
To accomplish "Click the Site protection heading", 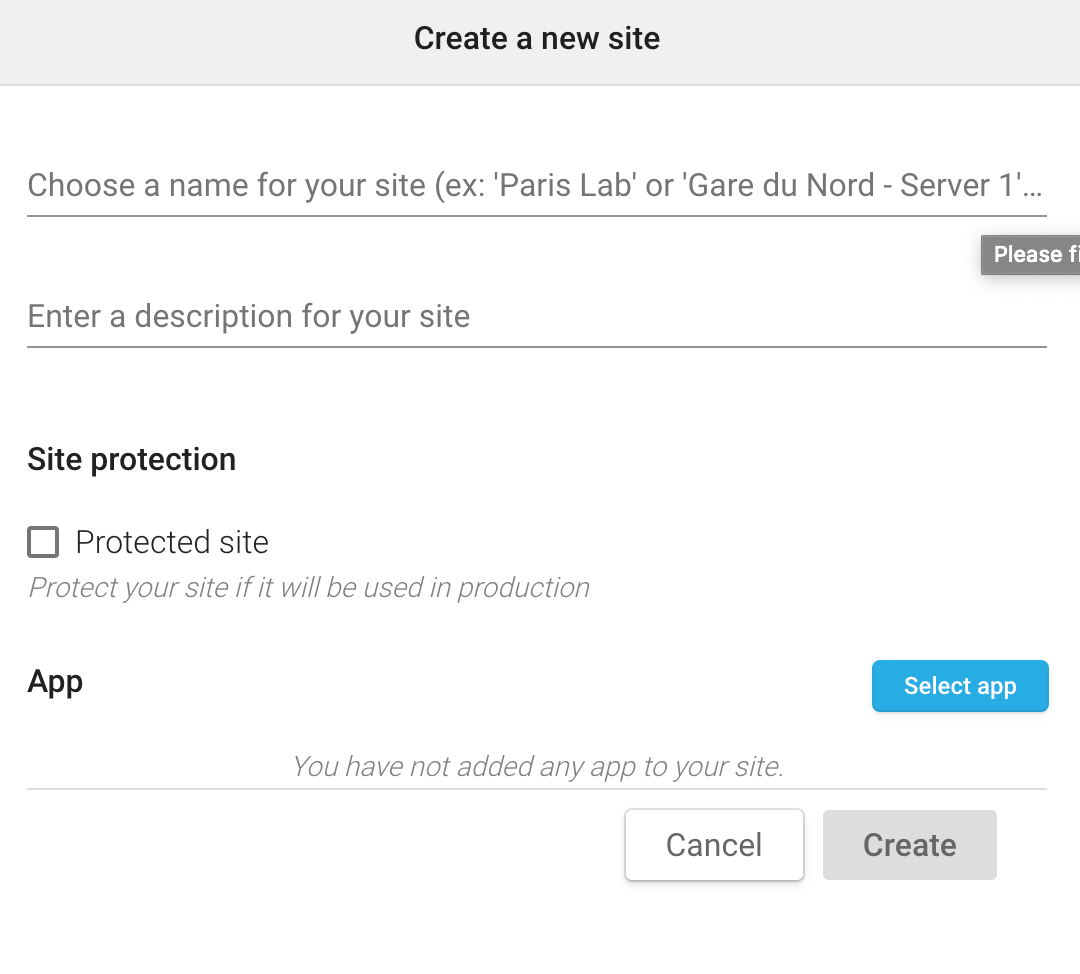I will 132,460.
